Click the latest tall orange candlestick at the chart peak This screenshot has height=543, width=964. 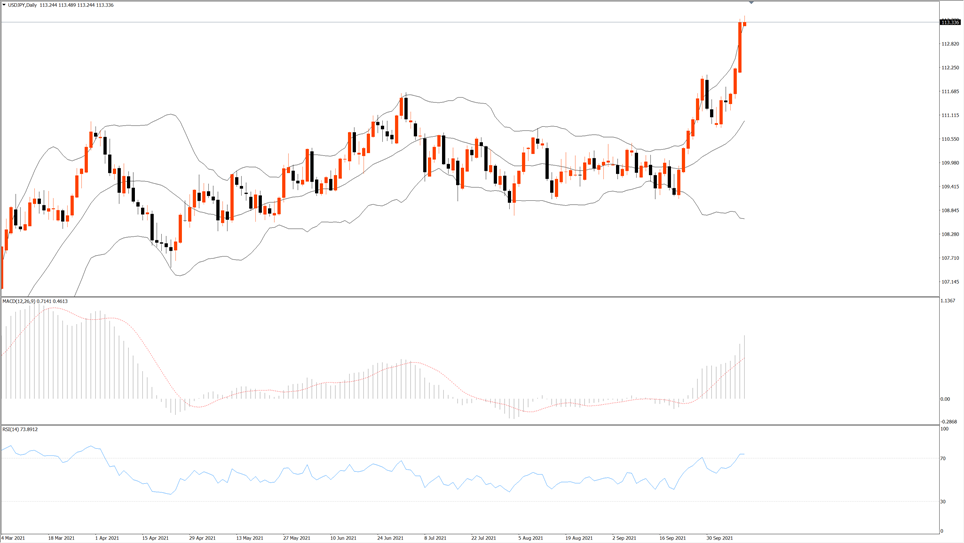tap(740, 47)
